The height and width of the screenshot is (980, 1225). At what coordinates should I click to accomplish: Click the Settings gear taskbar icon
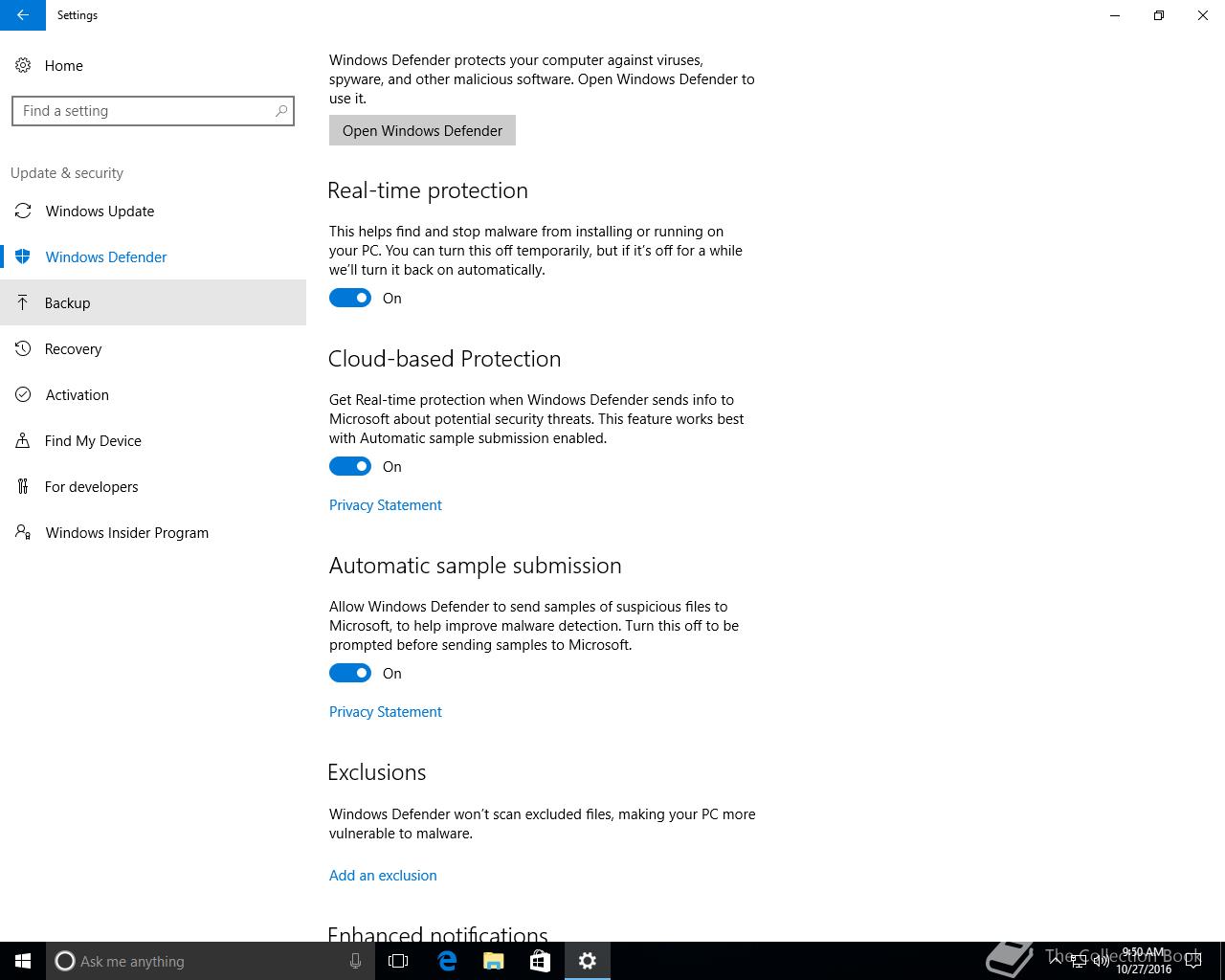[588, 961]
